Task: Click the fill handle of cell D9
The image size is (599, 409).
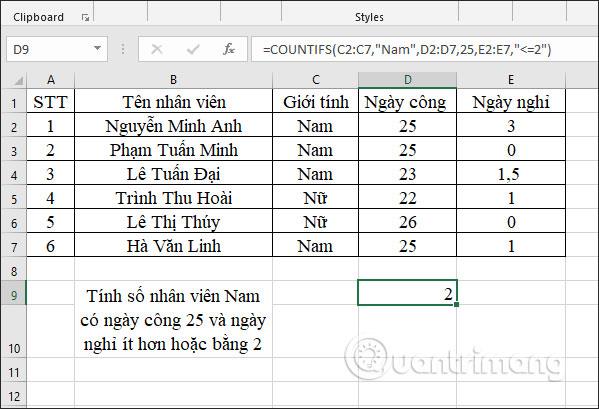Action: pyautogui.click(x=457, y=305)
